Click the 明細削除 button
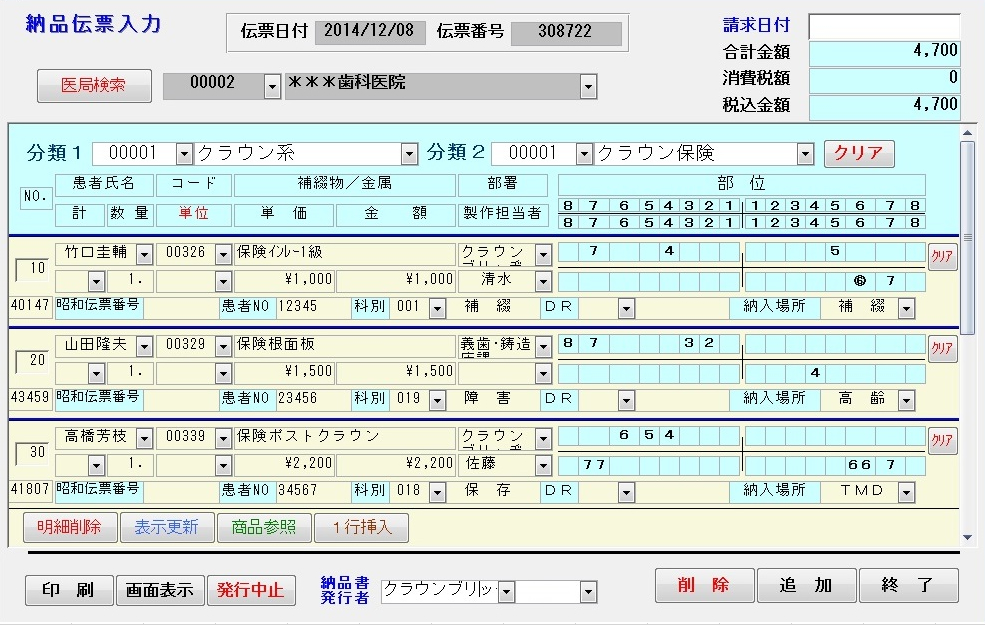The image size is (985, 625). click(69, 527)
